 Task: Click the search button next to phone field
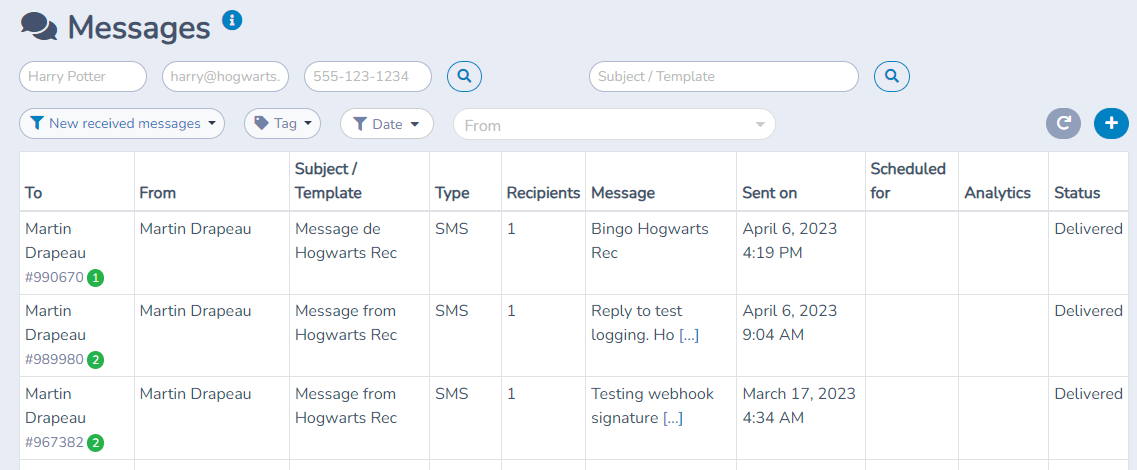click(x=465, y=76)
